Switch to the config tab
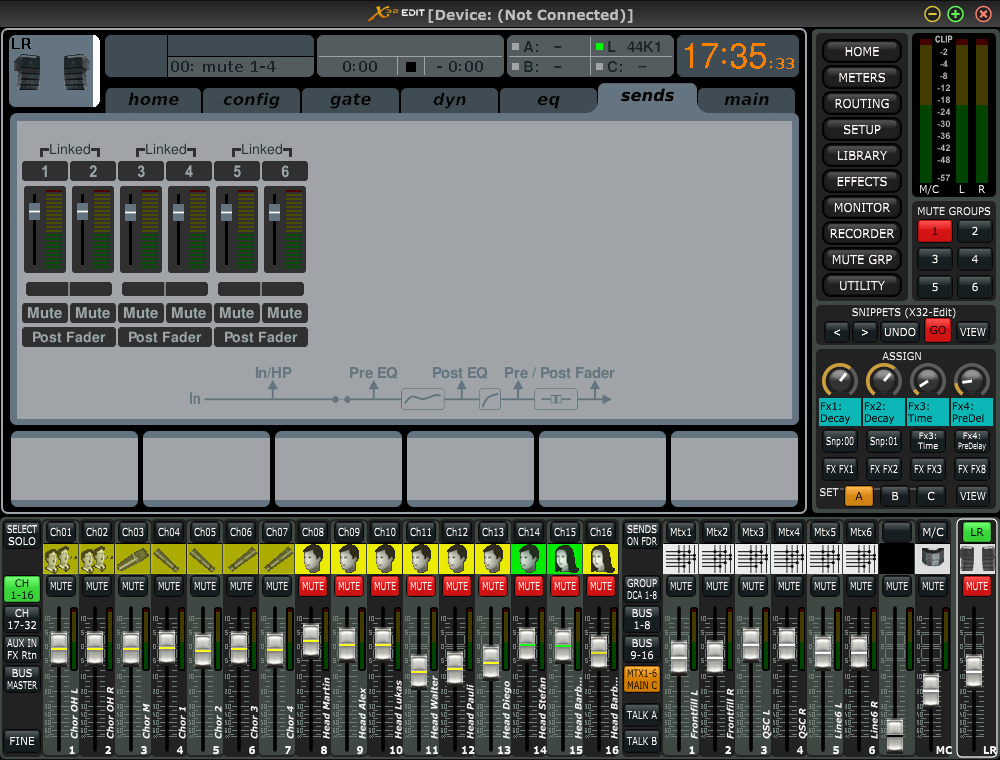 tap(251, 99)
